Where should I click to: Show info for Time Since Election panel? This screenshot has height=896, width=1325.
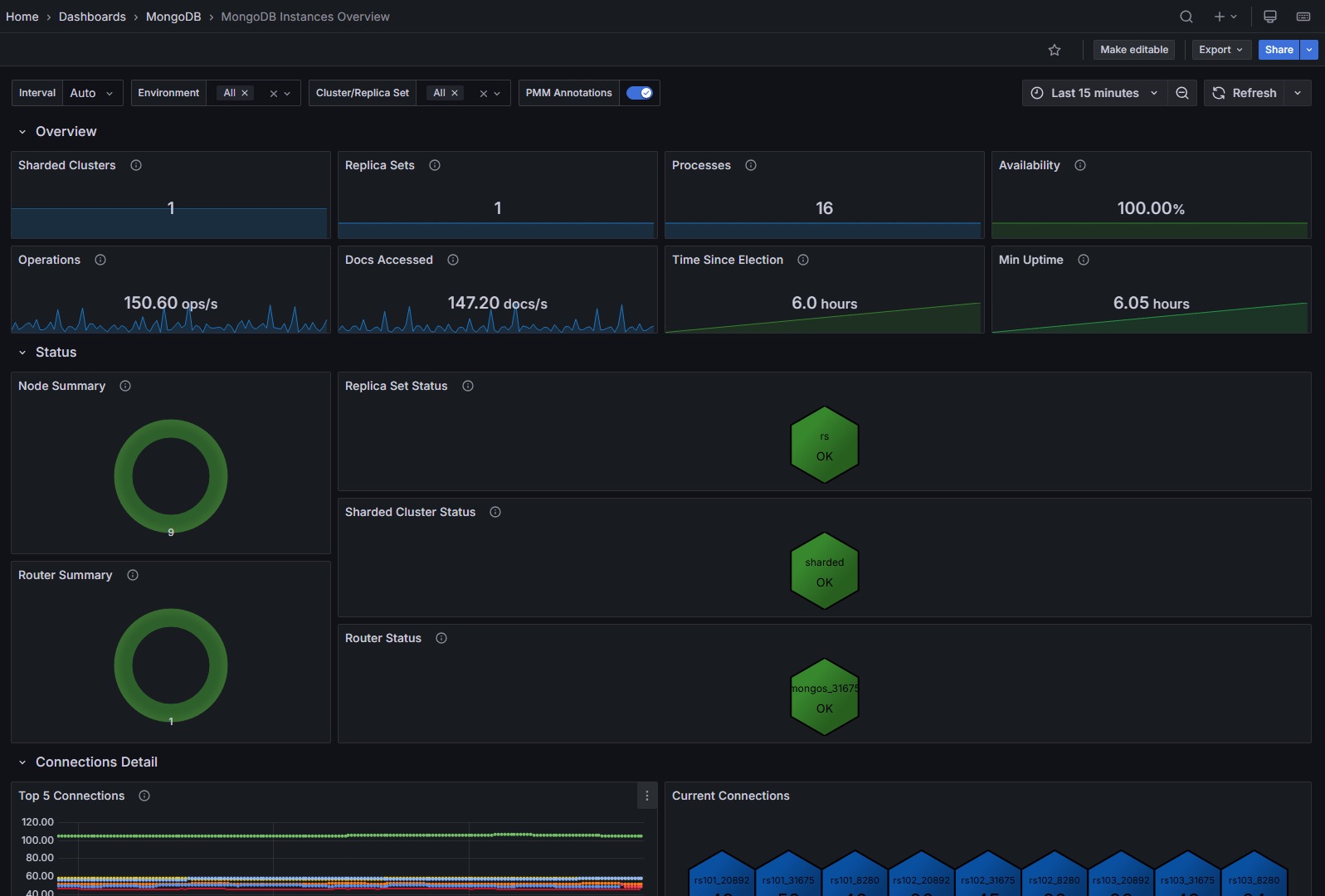pos(803,260)
